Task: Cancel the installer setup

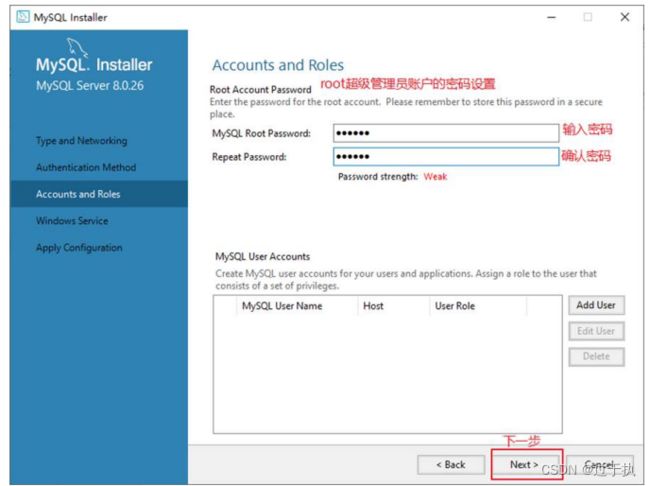Action: (599, 465)
